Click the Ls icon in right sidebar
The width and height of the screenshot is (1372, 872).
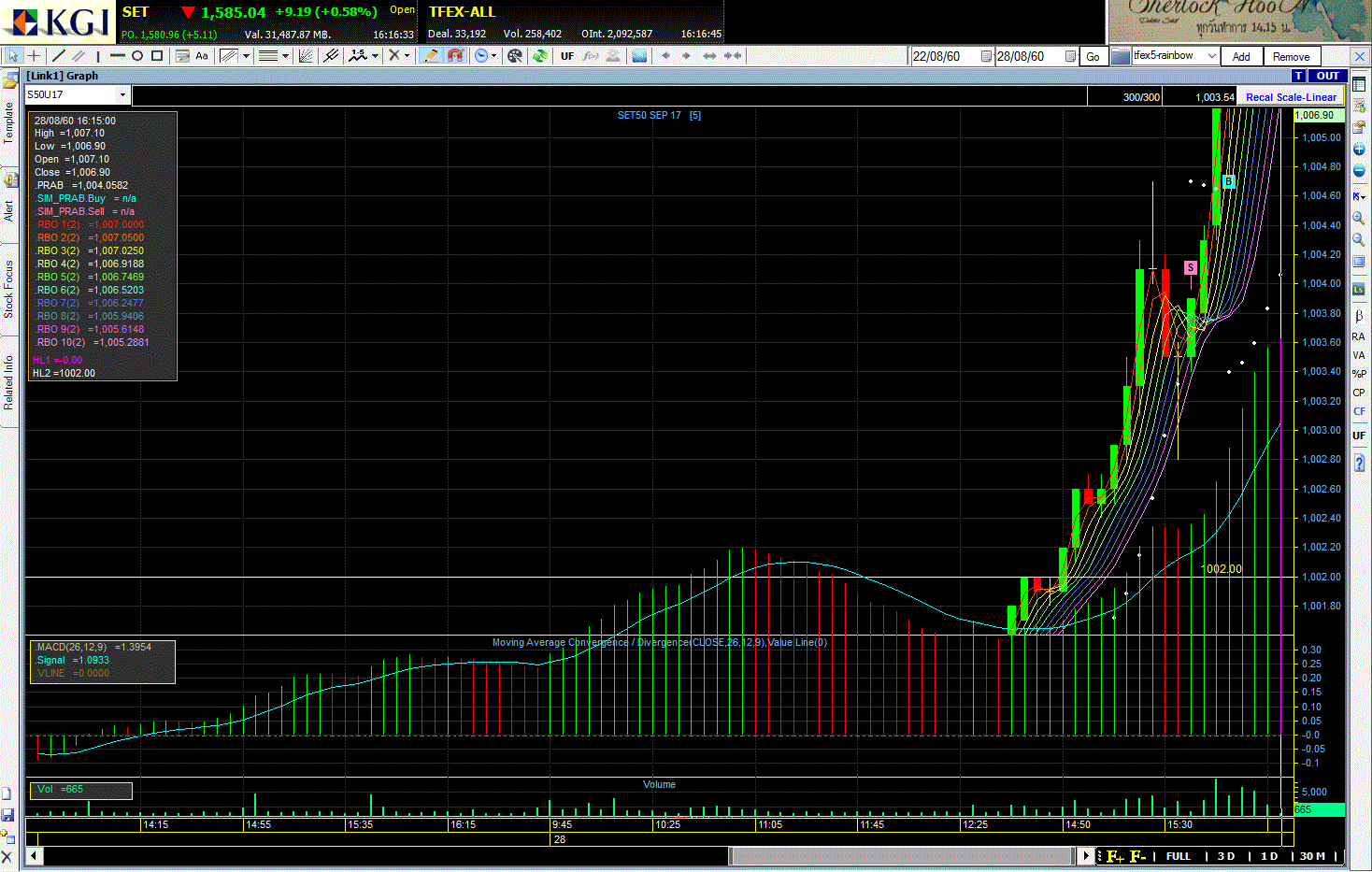[x=1359, y=290]
